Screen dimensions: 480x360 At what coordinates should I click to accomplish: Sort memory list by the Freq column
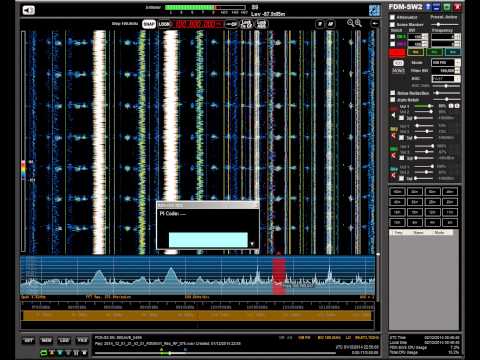398,233
